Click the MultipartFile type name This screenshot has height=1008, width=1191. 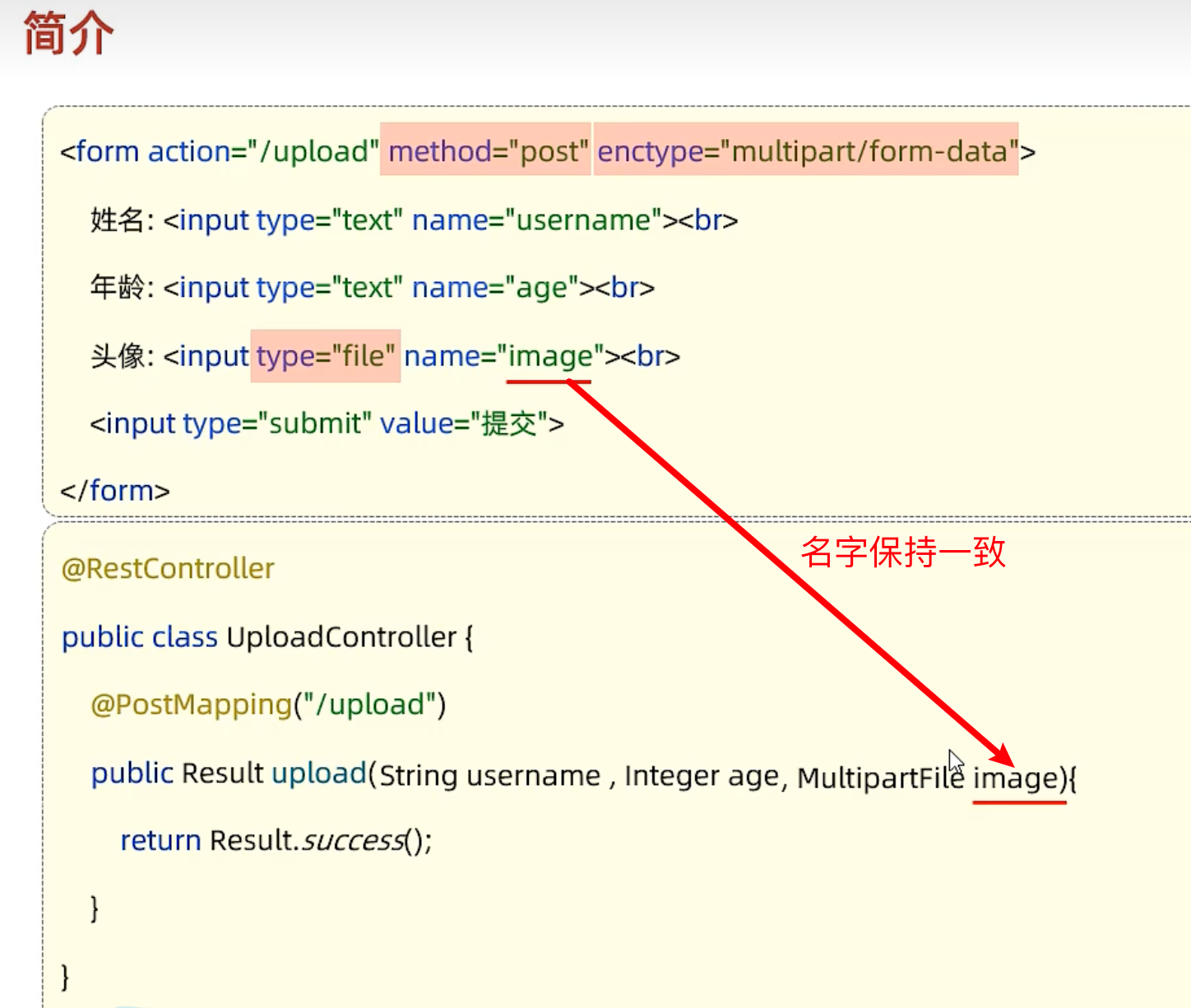(x=880, y=778)
